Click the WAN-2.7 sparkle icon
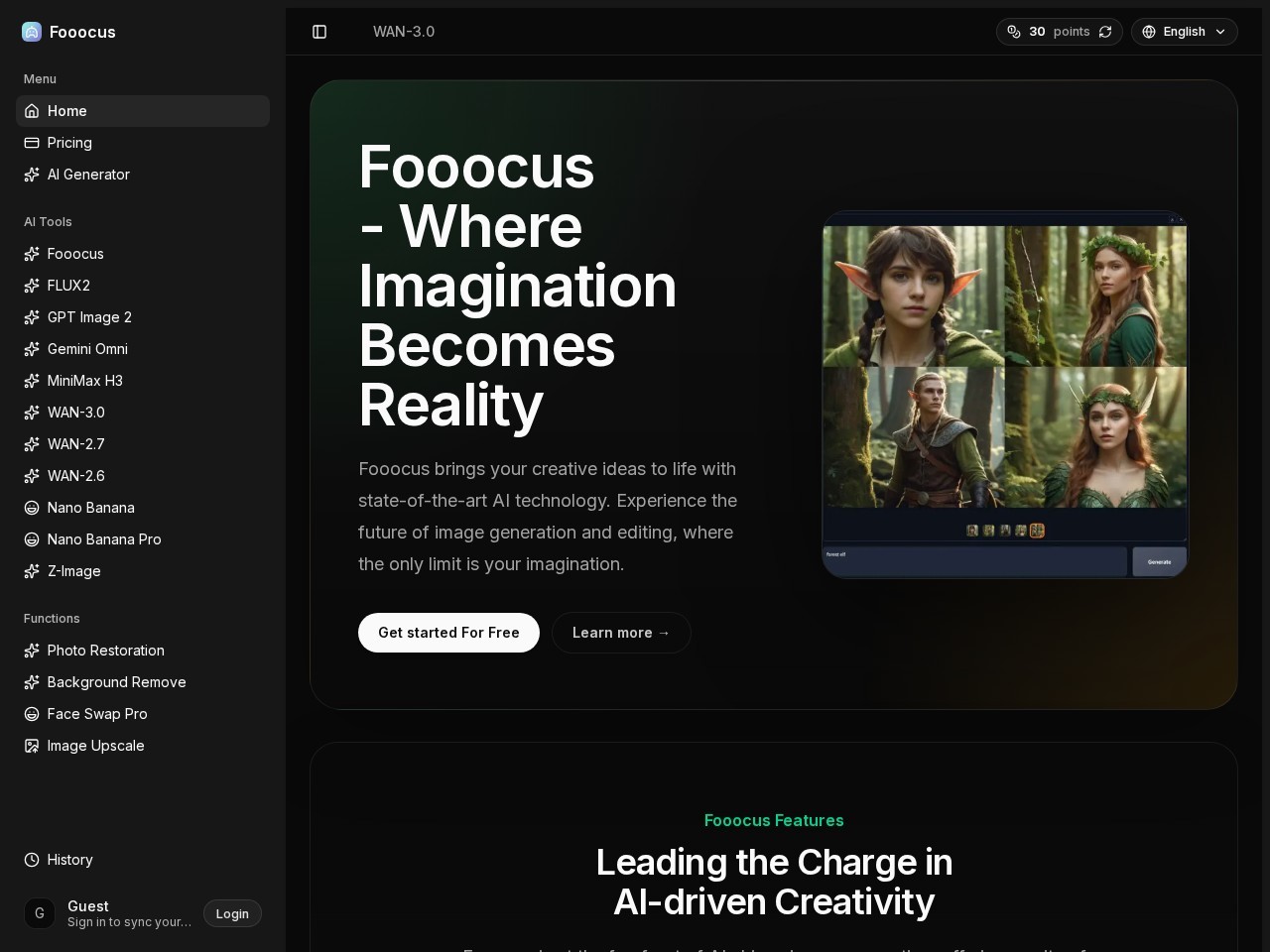This screenshot has width=1270, height=952. click(32, 444)
